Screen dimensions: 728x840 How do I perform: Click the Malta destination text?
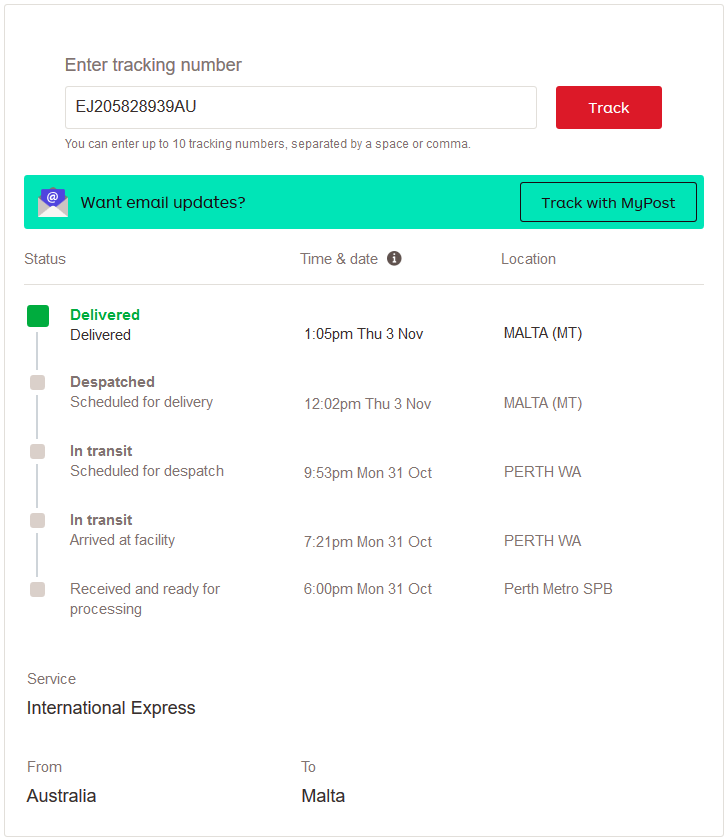click(323, 796)
